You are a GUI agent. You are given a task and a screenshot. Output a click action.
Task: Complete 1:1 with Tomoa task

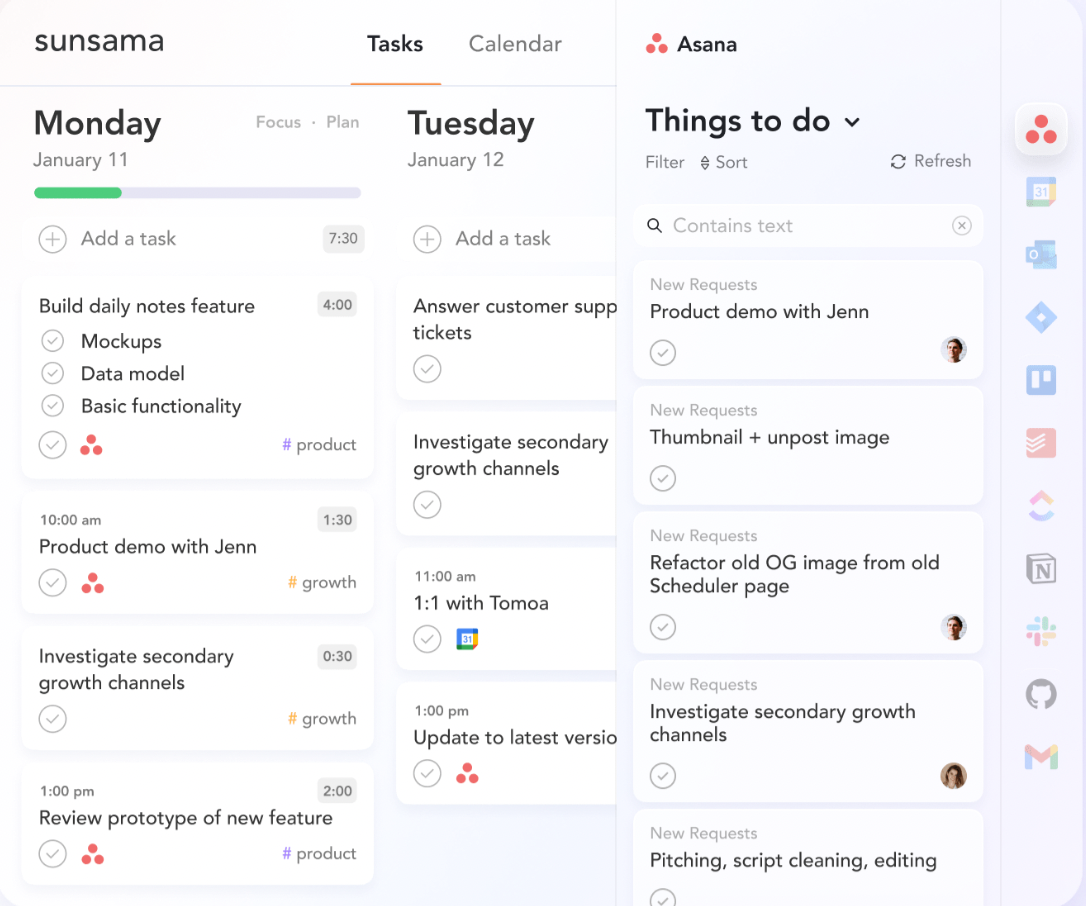pos(427,639)
